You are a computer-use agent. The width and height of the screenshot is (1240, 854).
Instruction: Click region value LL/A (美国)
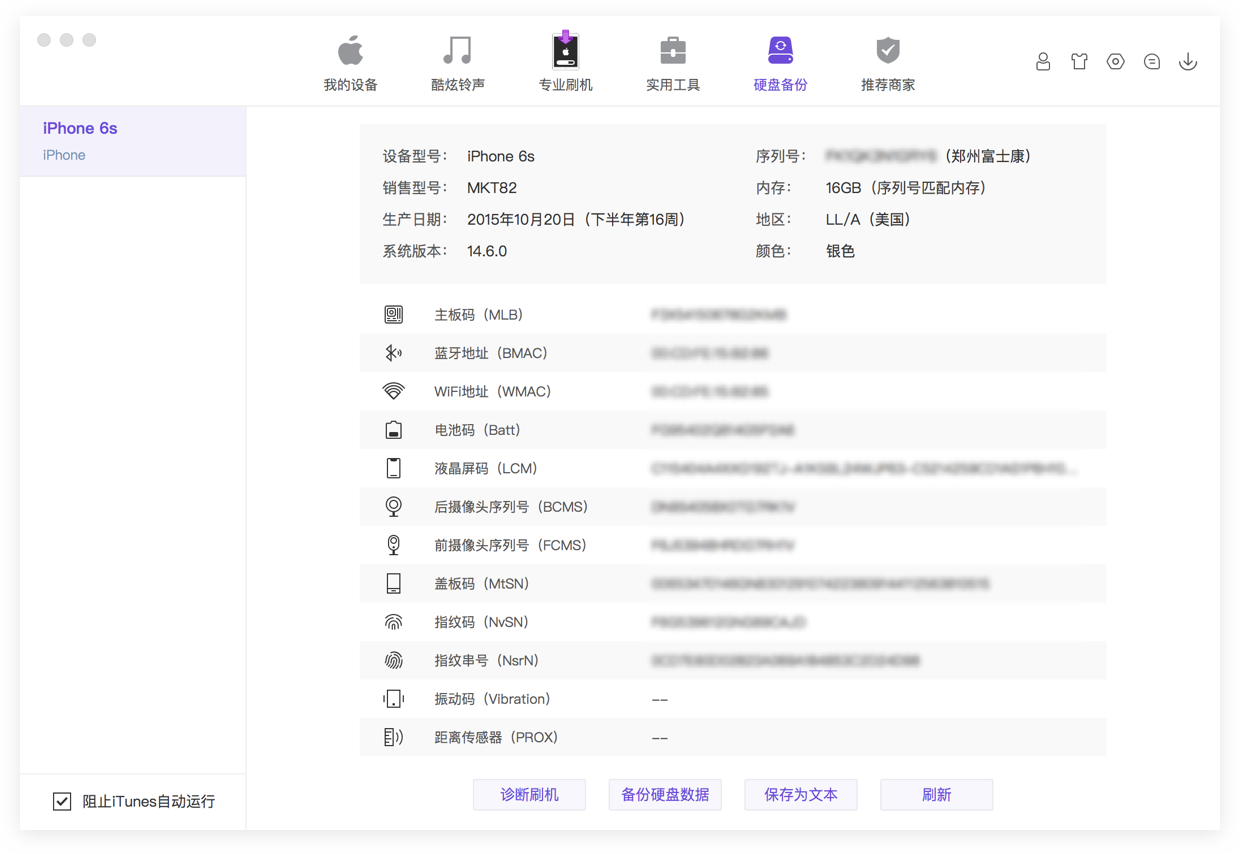869,220
